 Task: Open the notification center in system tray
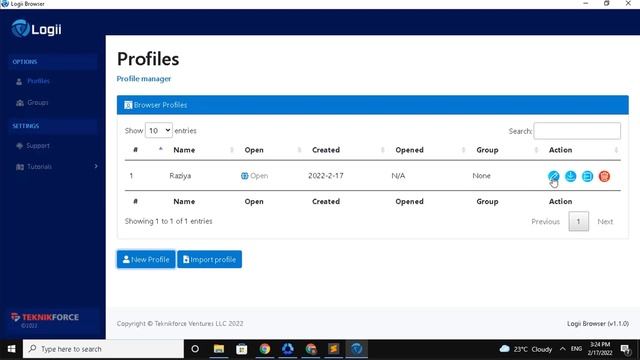[x=625, y=349]
